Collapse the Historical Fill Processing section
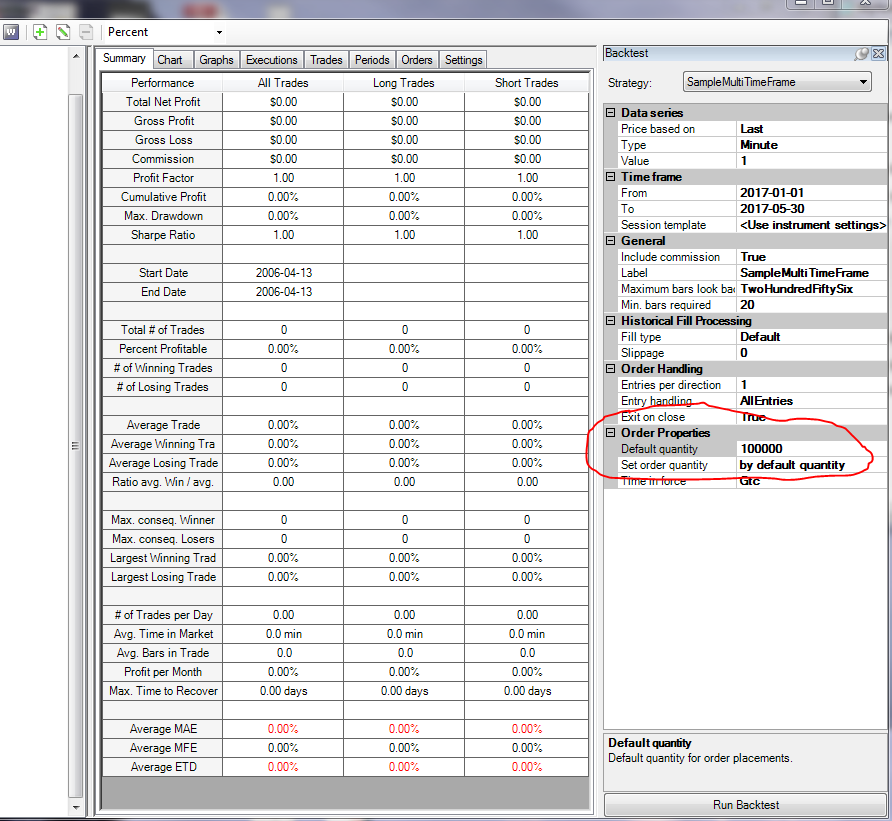 (610, 320)
